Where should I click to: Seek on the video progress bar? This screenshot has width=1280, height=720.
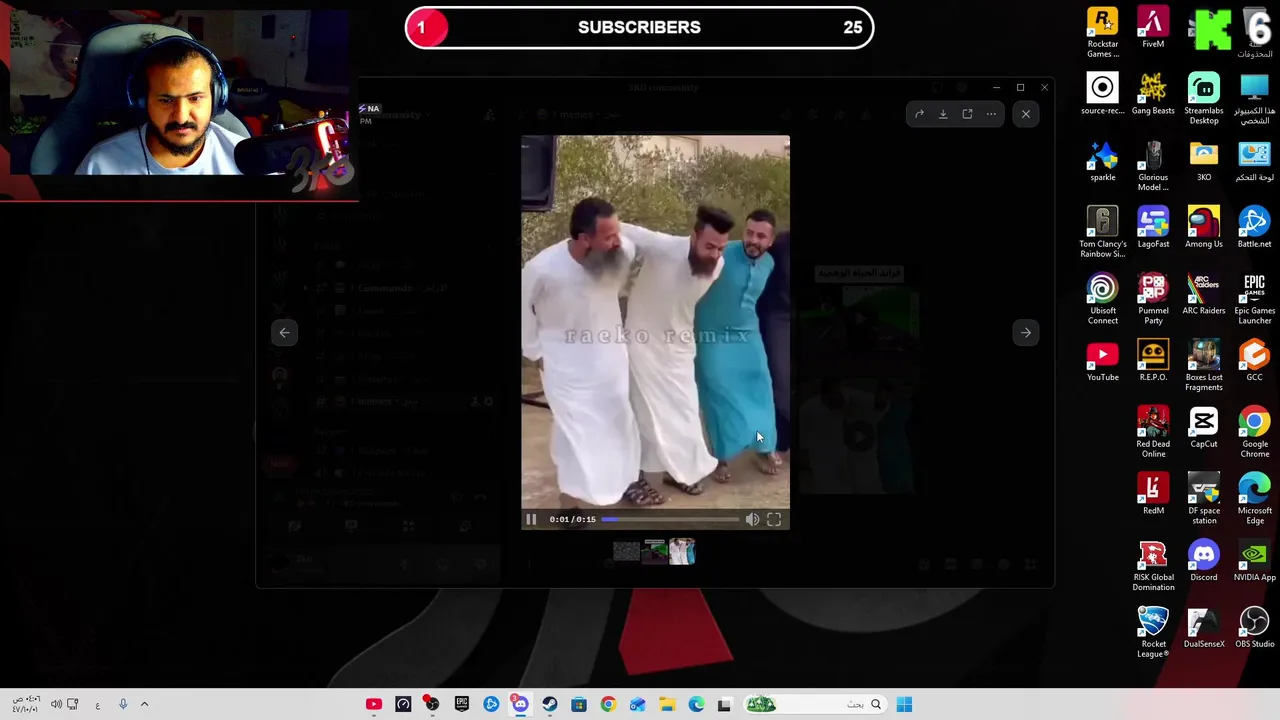tap(670, 519)
